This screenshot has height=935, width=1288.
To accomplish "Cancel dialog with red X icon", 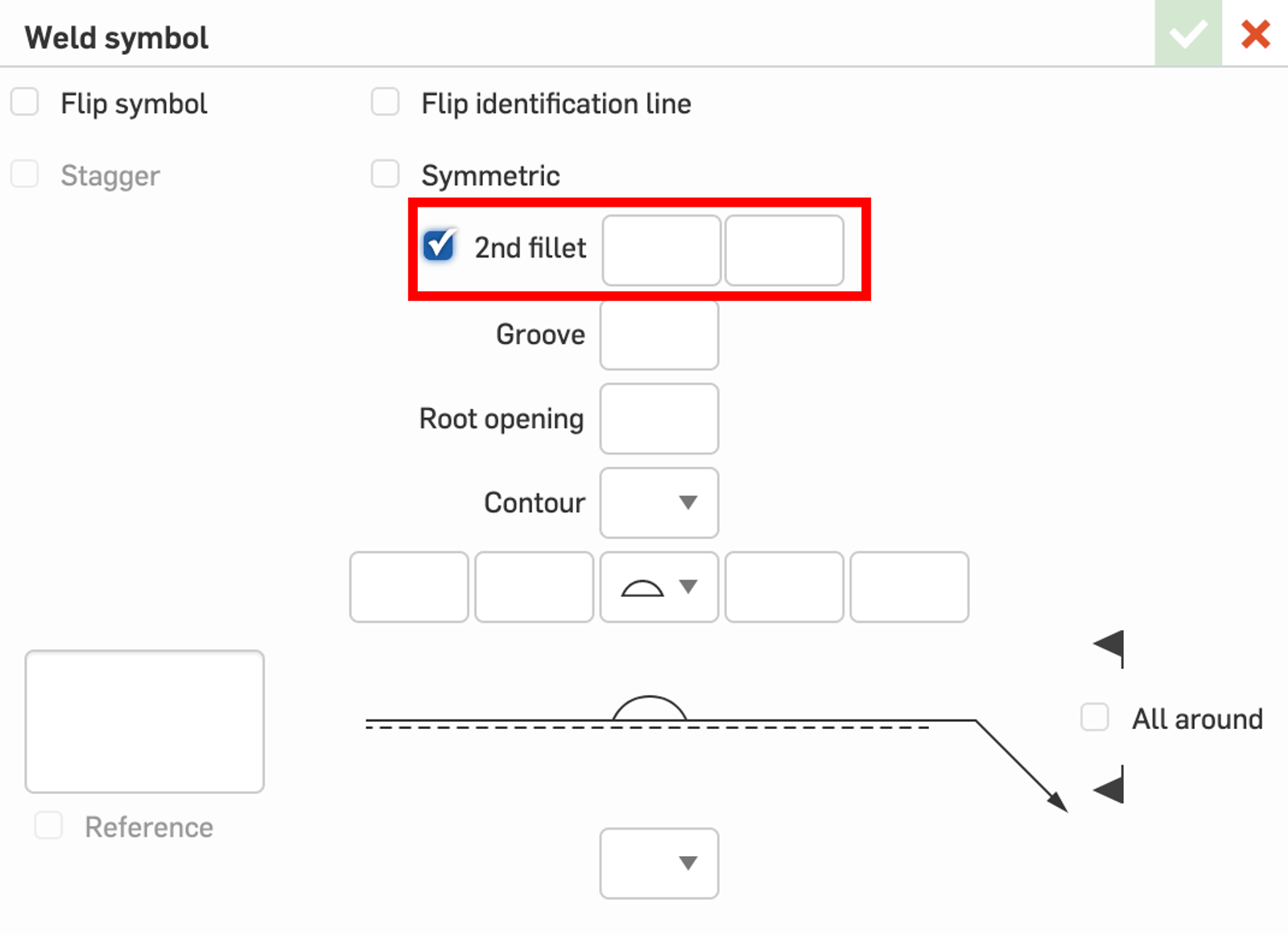I will [1255, 34].
